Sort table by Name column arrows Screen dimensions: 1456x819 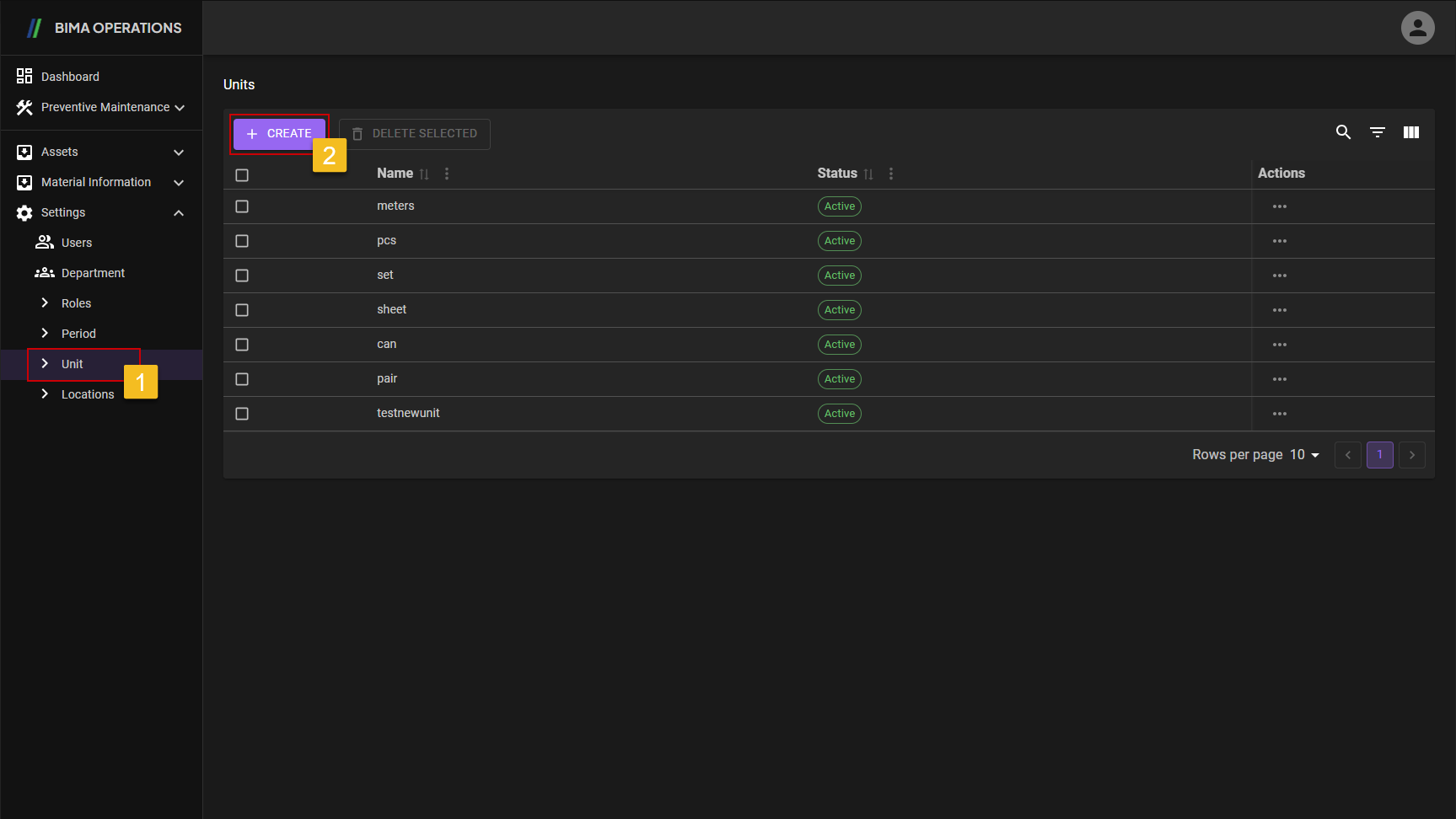click(x=424, y=174)
